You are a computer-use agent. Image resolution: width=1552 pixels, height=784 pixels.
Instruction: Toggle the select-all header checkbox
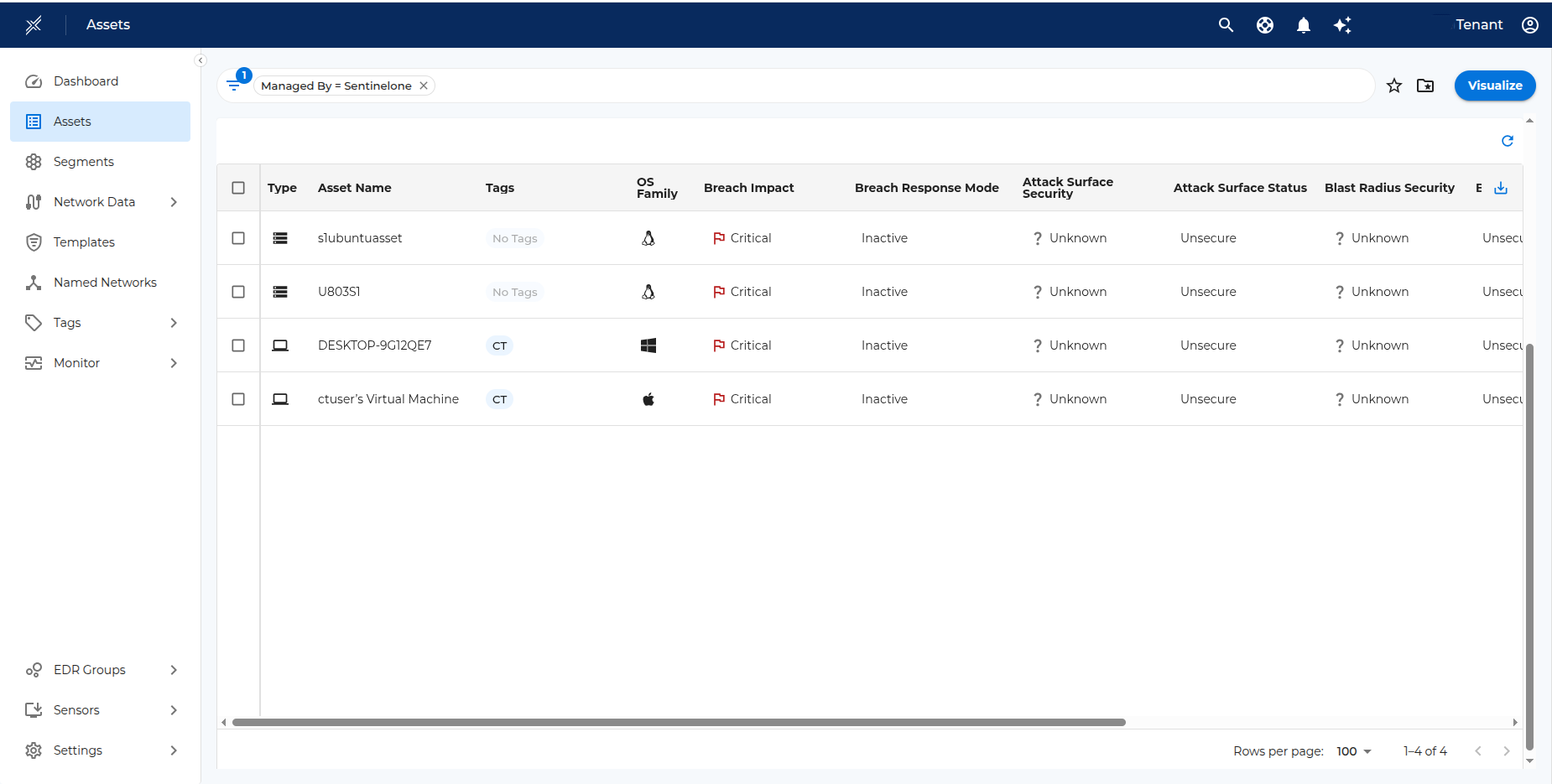[238, 188]
